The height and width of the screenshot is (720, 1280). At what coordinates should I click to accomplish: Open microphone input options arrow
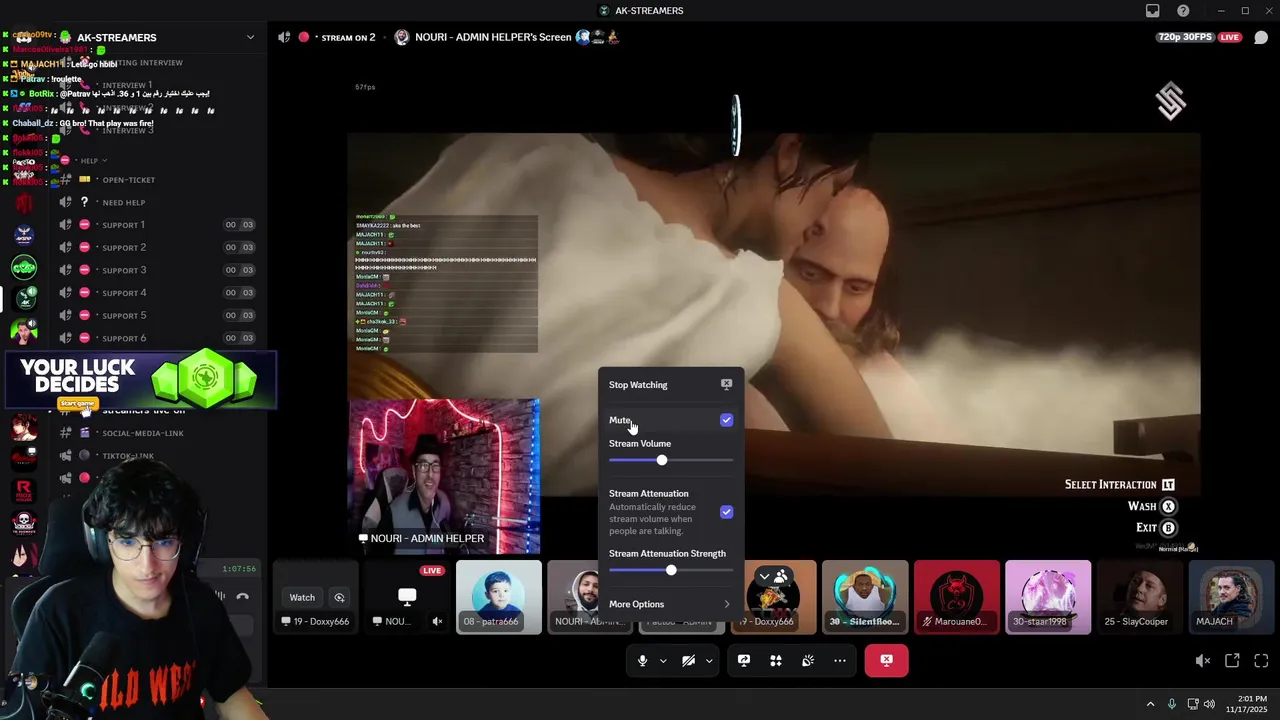pos(662,661)
